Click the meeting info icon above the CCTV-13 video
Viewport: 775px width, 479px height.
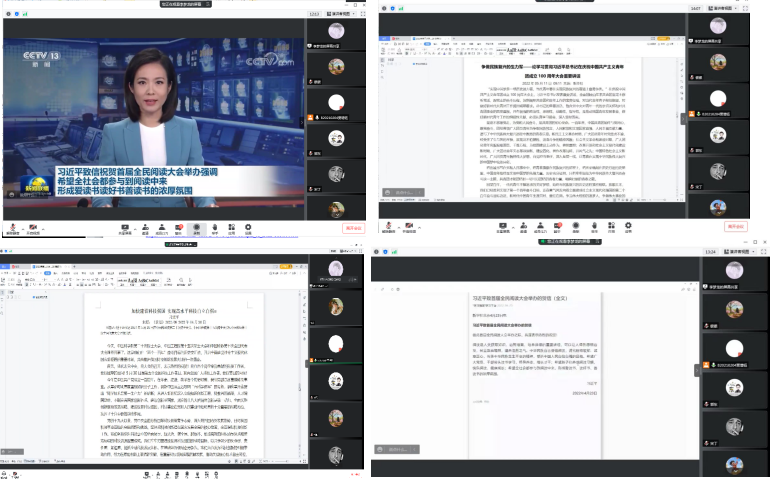[x=8, y=14]
